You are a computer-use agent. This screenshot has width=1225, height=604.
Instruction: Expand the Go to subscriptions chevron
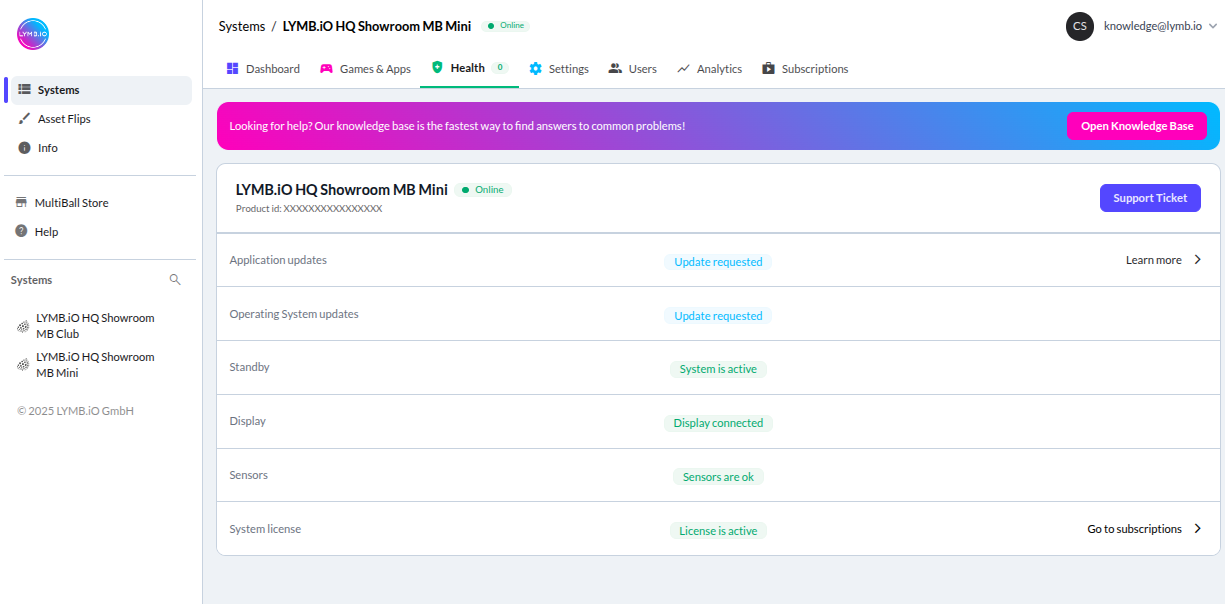point(1197,528)
